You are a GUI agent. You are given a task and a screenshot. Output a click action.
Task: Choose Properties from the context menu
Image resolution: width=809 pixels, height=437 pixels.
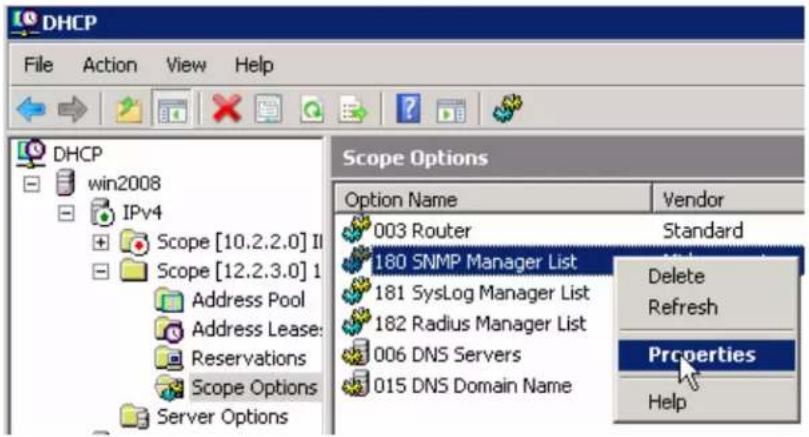pyautogui.click(x=706, y=355)
